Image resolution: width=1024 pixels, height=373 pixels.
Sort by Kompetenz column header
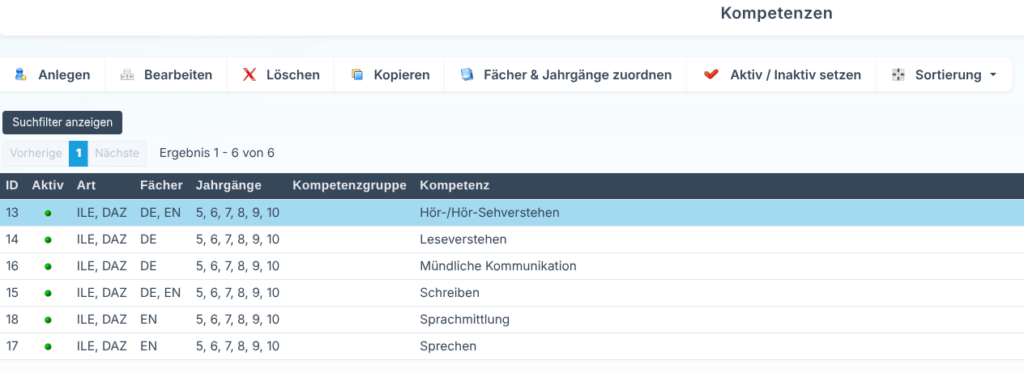455,186
